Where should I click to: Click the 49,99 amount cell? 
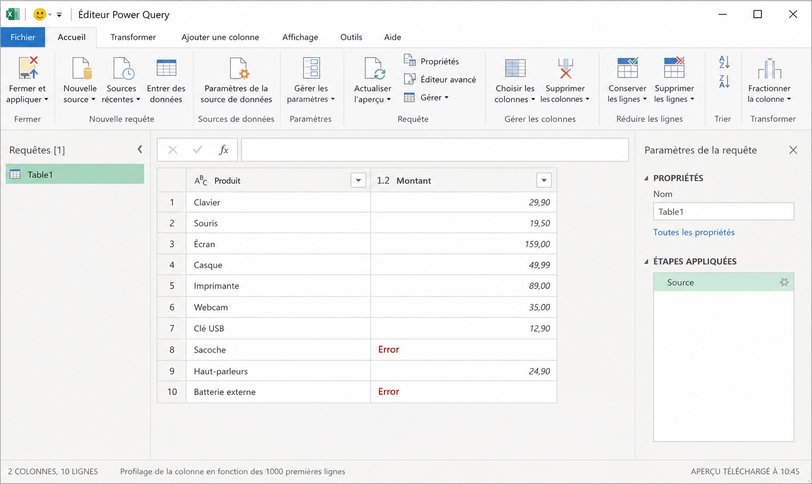coord(463,265)
